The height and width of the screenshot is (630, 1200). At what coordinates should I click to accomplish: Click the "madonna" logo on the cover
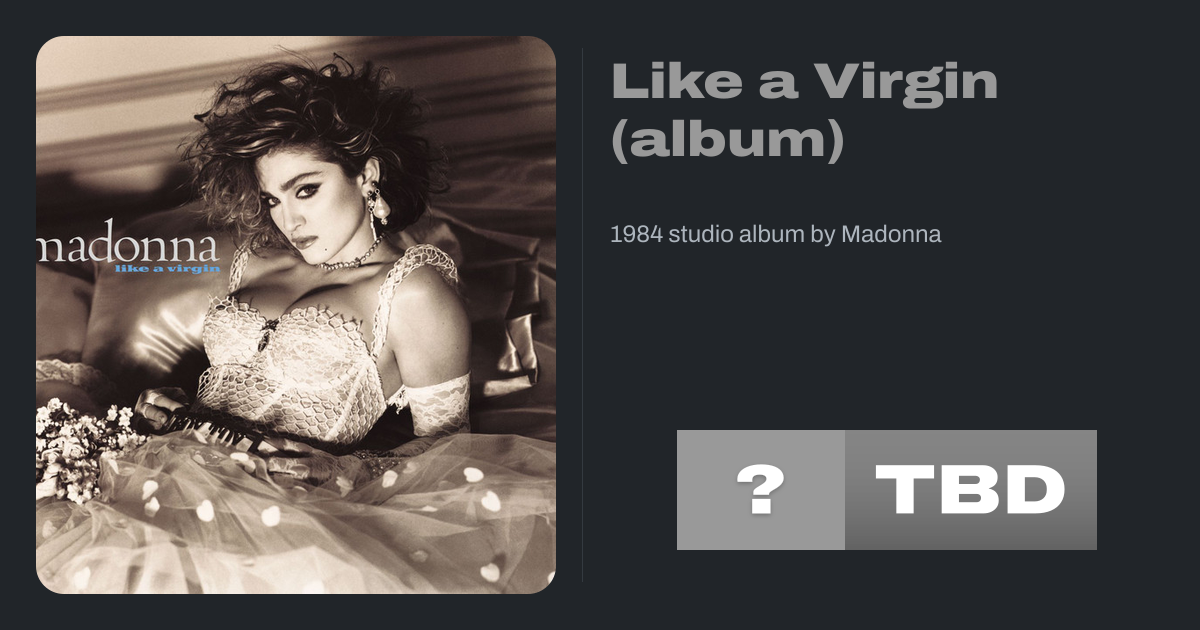pos(127,247)
